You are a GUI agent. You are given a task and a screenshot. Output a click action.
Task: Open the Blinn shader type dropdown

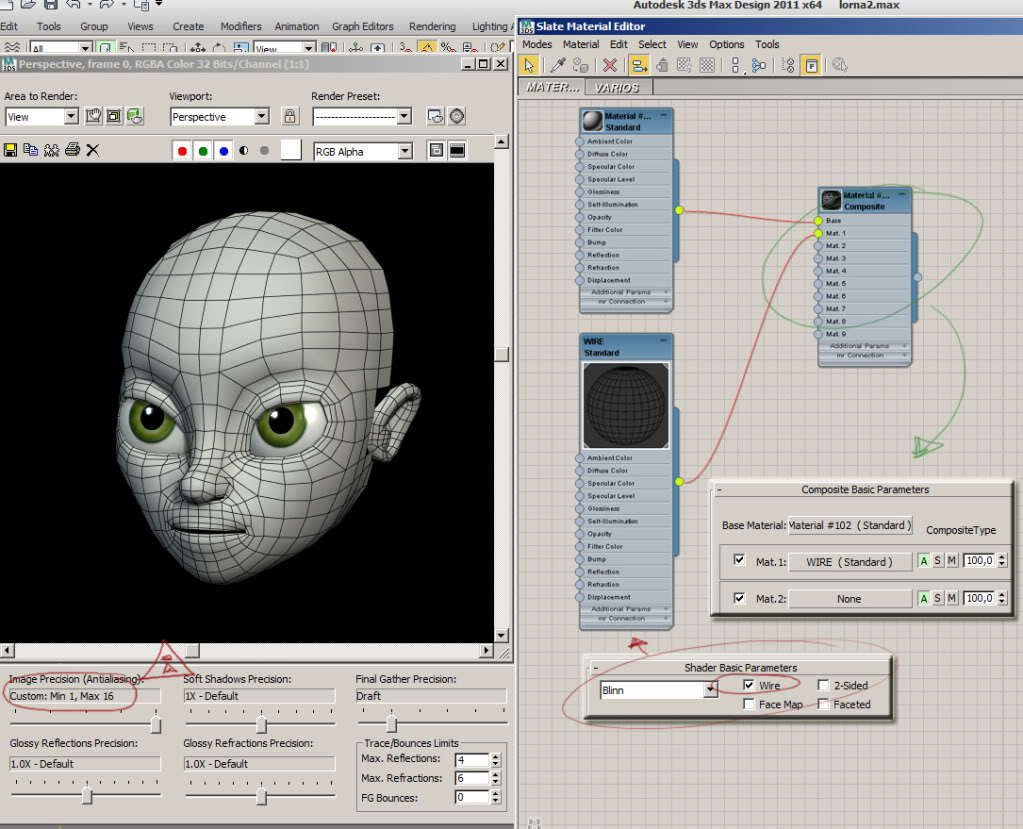710,690
